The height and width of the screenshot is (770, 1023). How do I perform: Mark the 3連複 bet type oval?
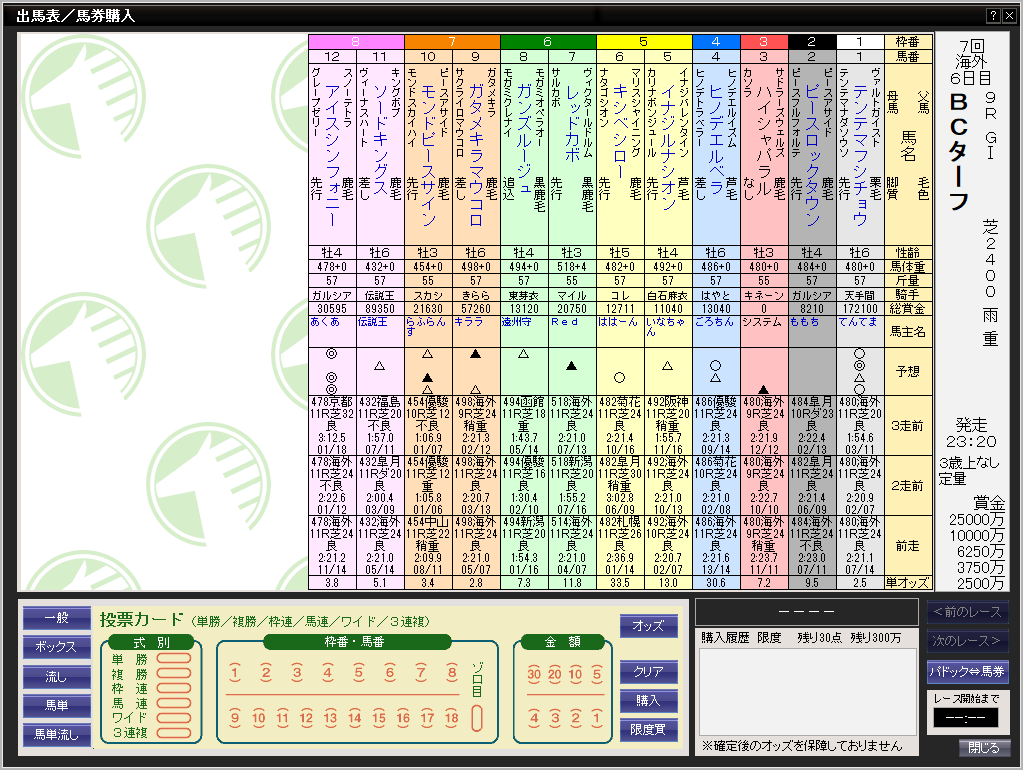pos(174,732)
